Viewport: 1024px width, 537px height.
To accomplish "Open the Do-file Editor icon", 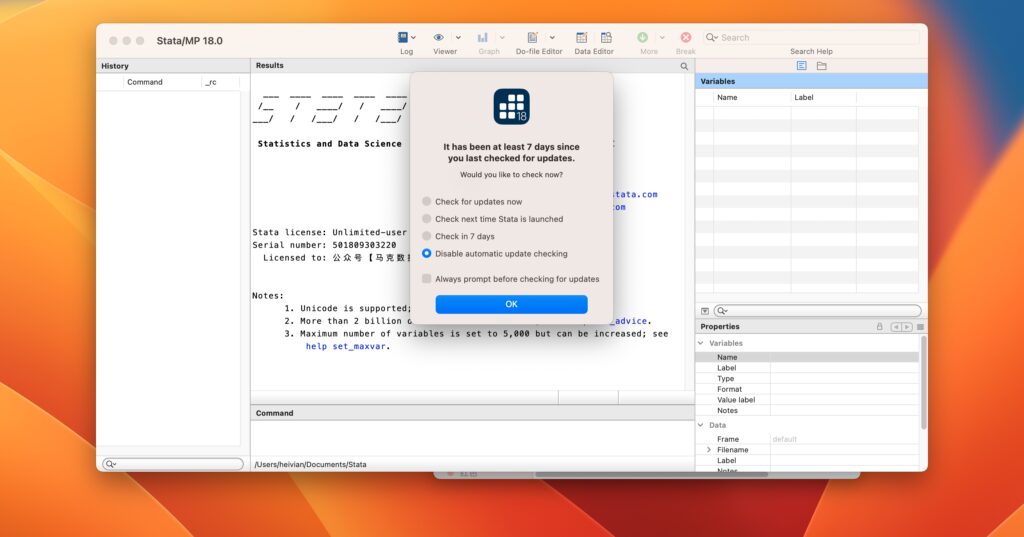I will (x=532, y=37).
